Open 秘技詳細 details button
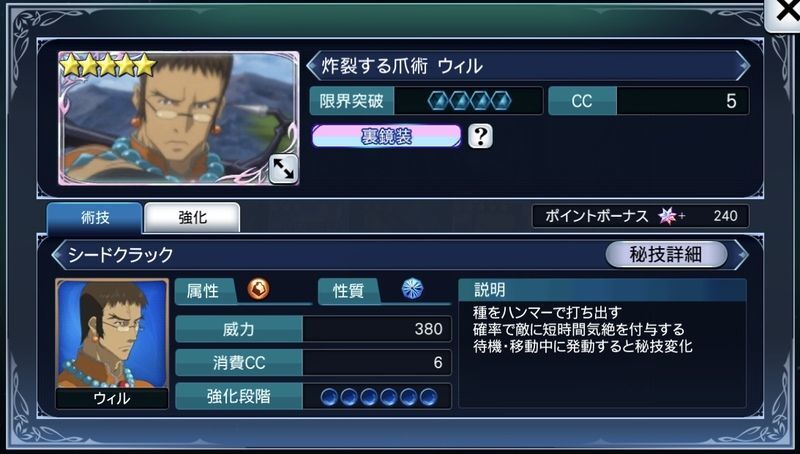This screenshot has width=800, height=454. tap(666, 254)
